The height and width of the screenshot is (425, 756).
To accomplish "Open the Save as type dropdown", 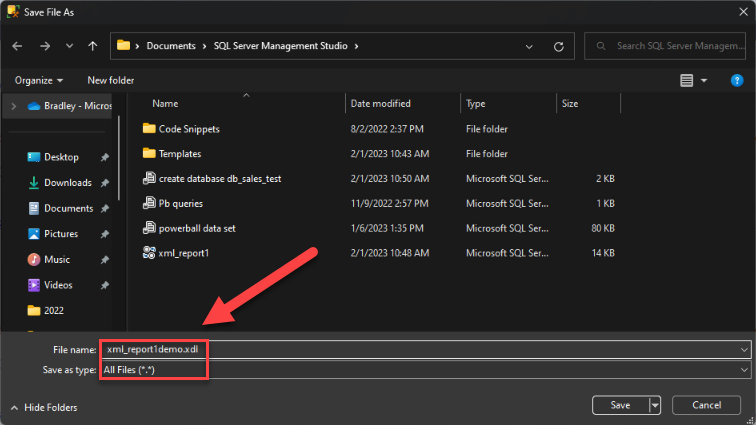I will pos(427,370).
